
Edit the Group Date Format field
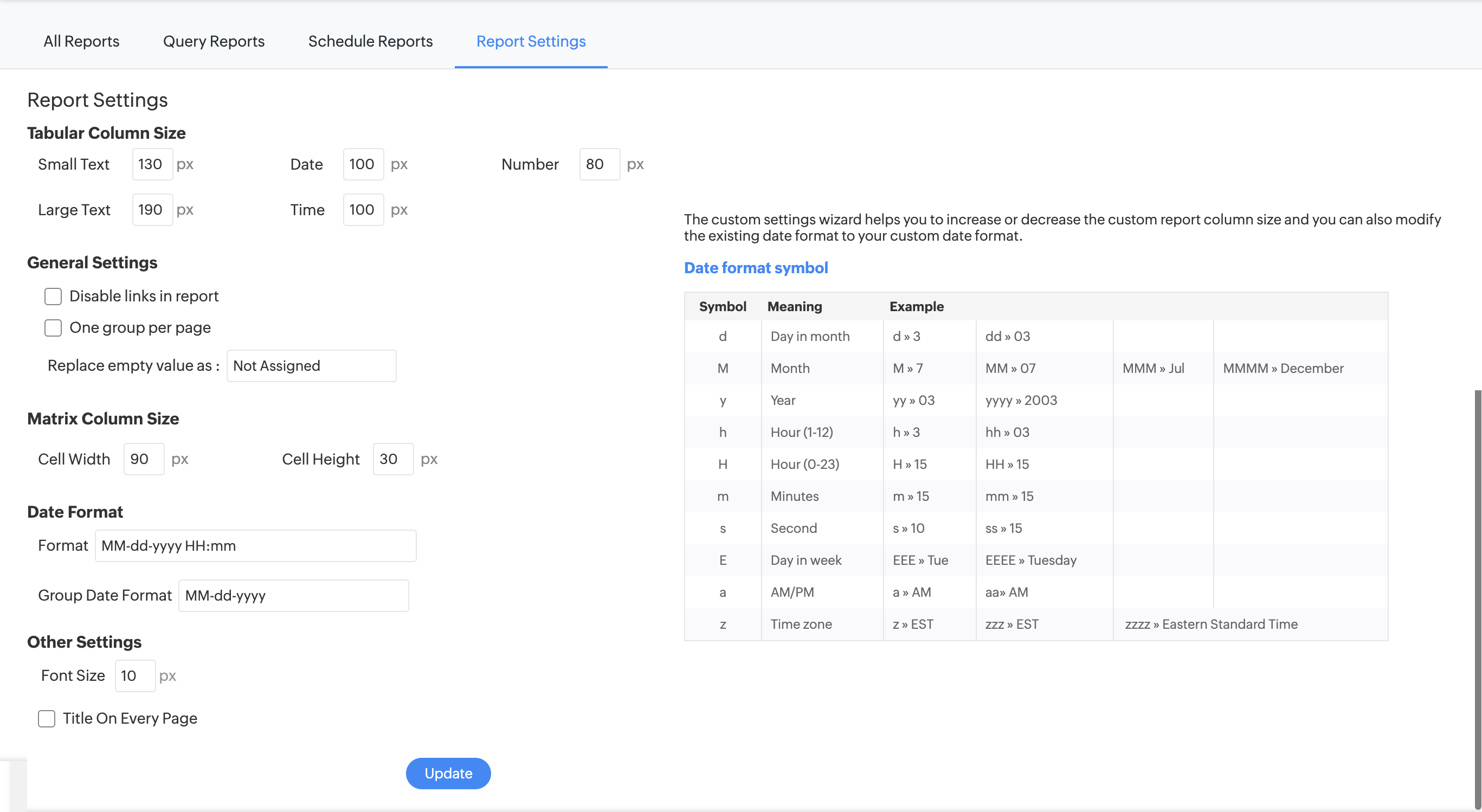293,596
